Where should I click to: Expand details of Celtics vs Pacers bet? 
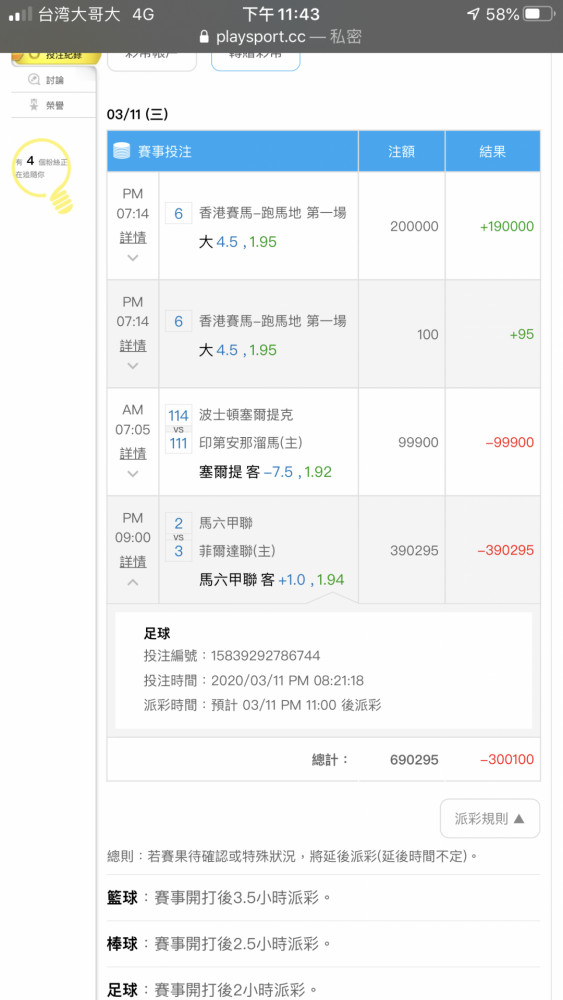(133, 473)
